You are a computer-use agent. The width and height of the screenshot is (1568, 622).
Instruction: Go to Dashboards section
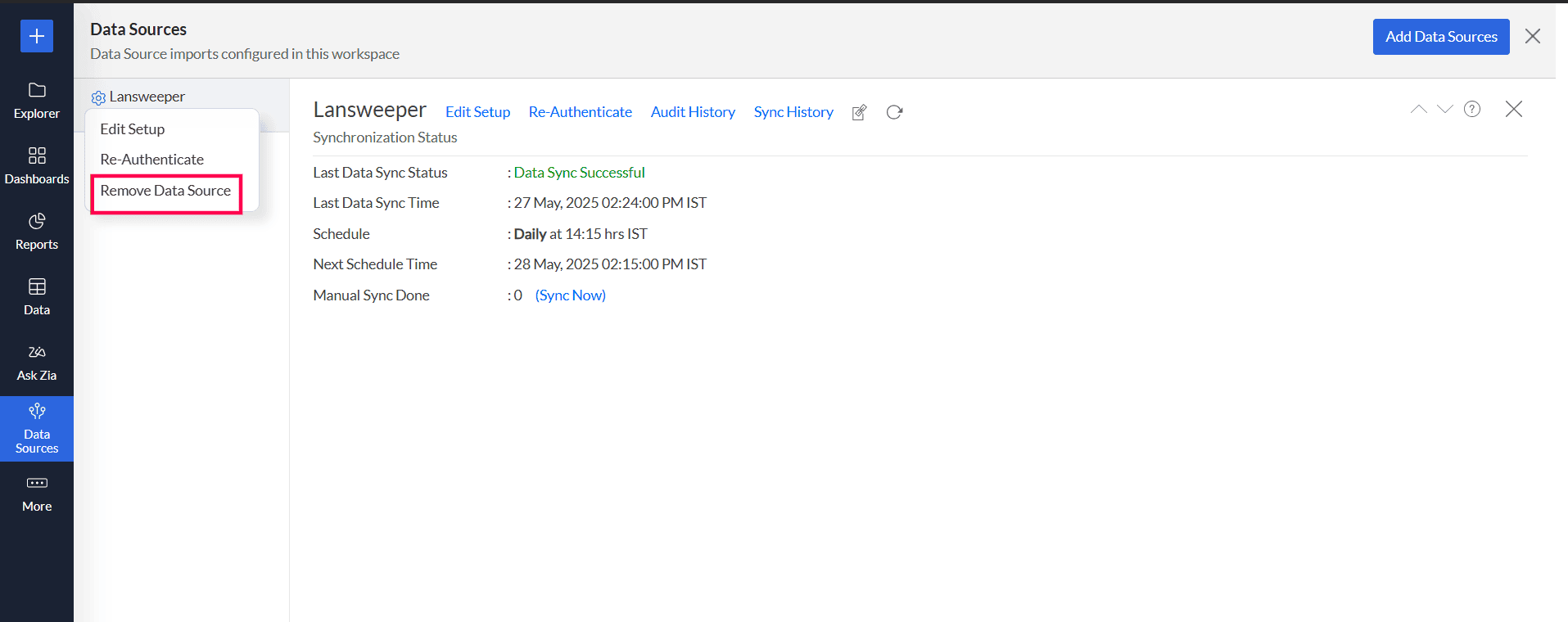[37, 166]
